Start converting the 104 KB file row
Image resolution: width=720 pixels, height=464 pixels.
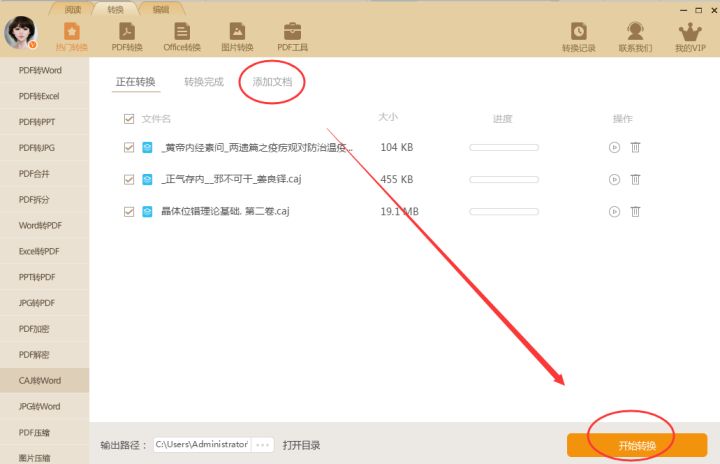click(614, 148)
